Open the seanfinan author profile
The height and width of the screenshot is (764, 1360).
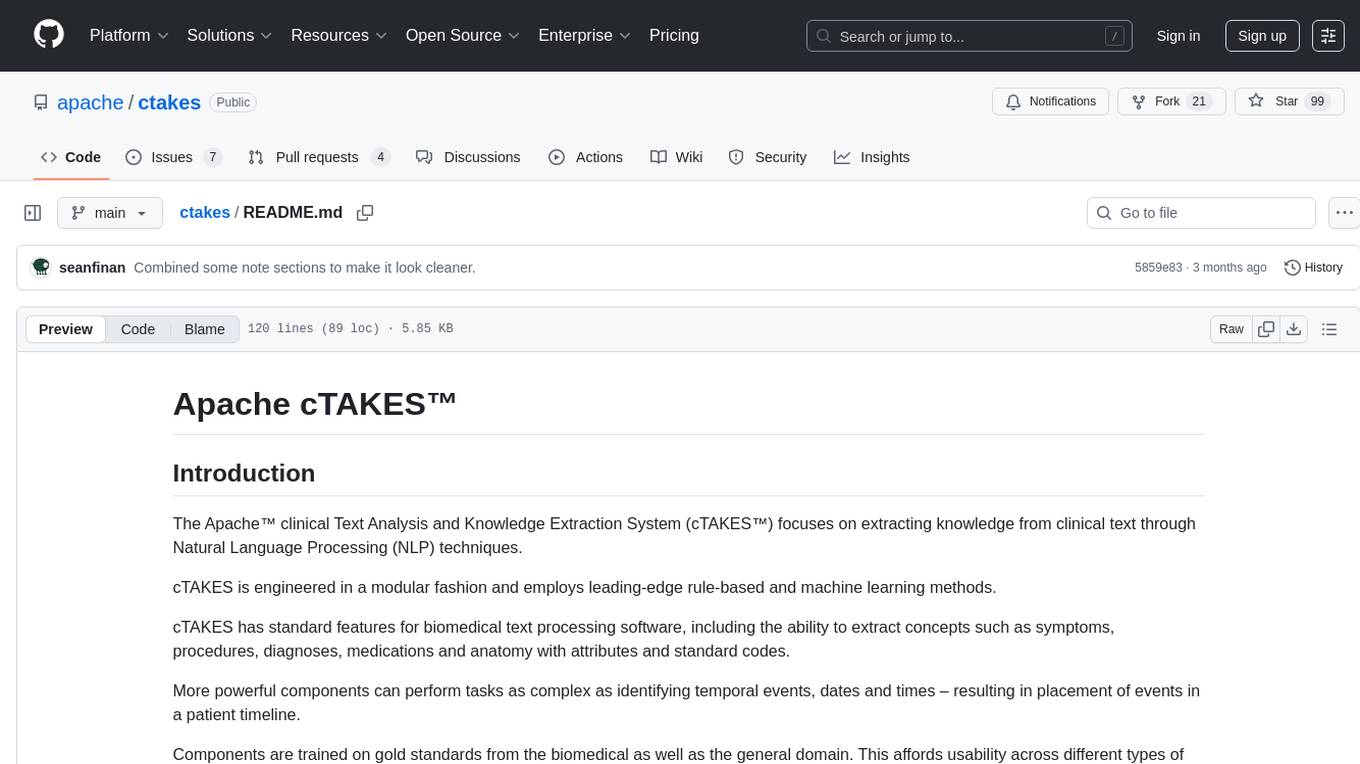[x=92, y=267]
